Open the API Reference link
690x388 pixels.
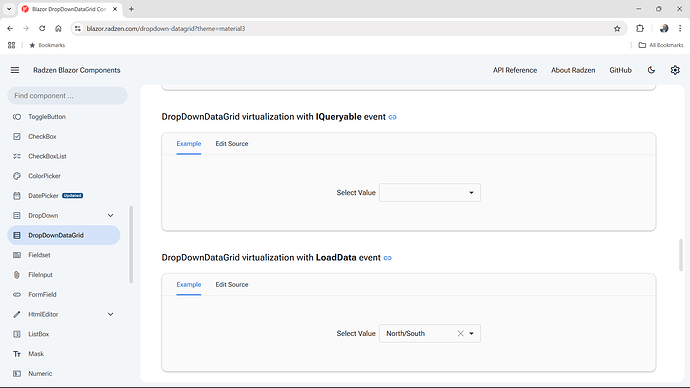(515, 70)
